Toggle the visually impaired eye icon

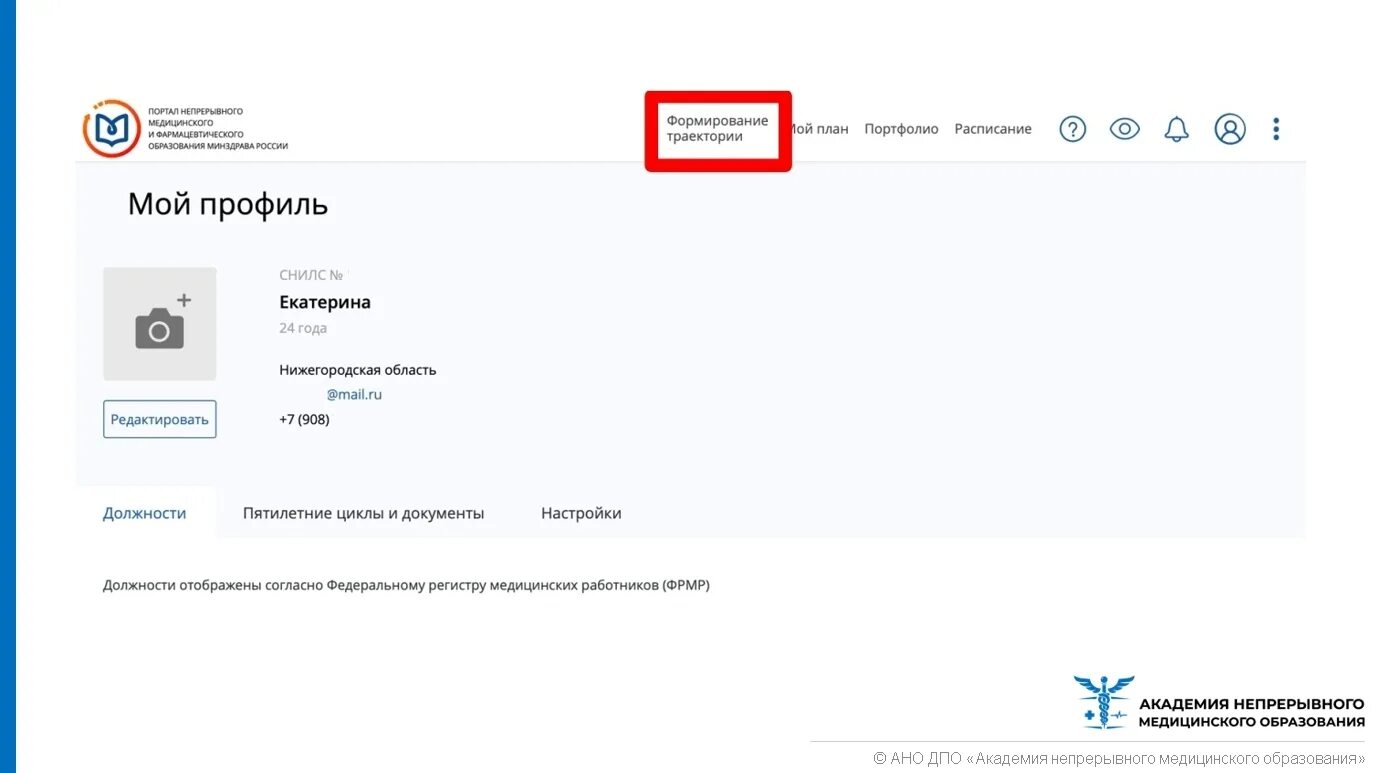point(1125,129)
